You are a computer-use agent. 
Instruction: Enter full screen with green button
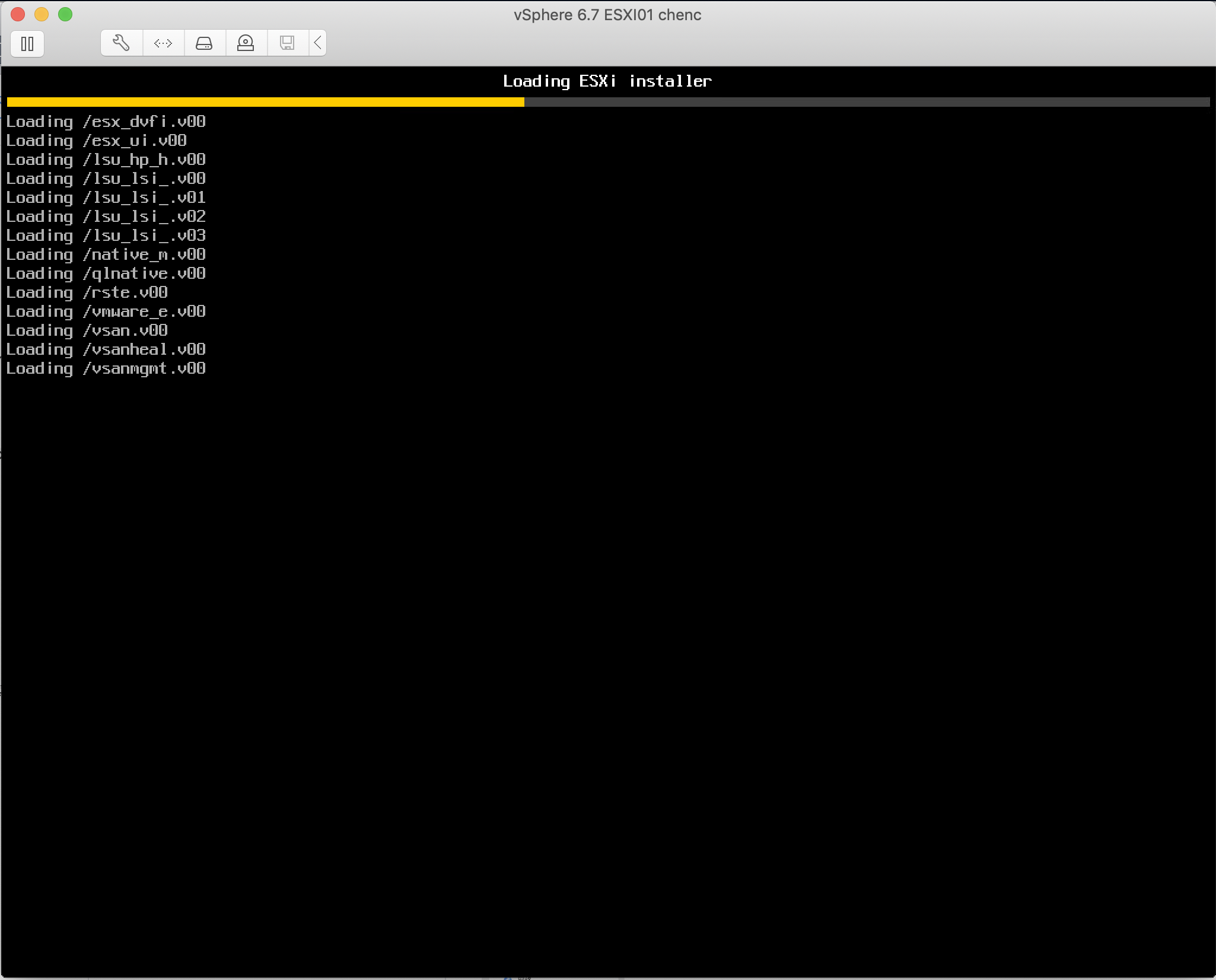click(x=65, y=14)
